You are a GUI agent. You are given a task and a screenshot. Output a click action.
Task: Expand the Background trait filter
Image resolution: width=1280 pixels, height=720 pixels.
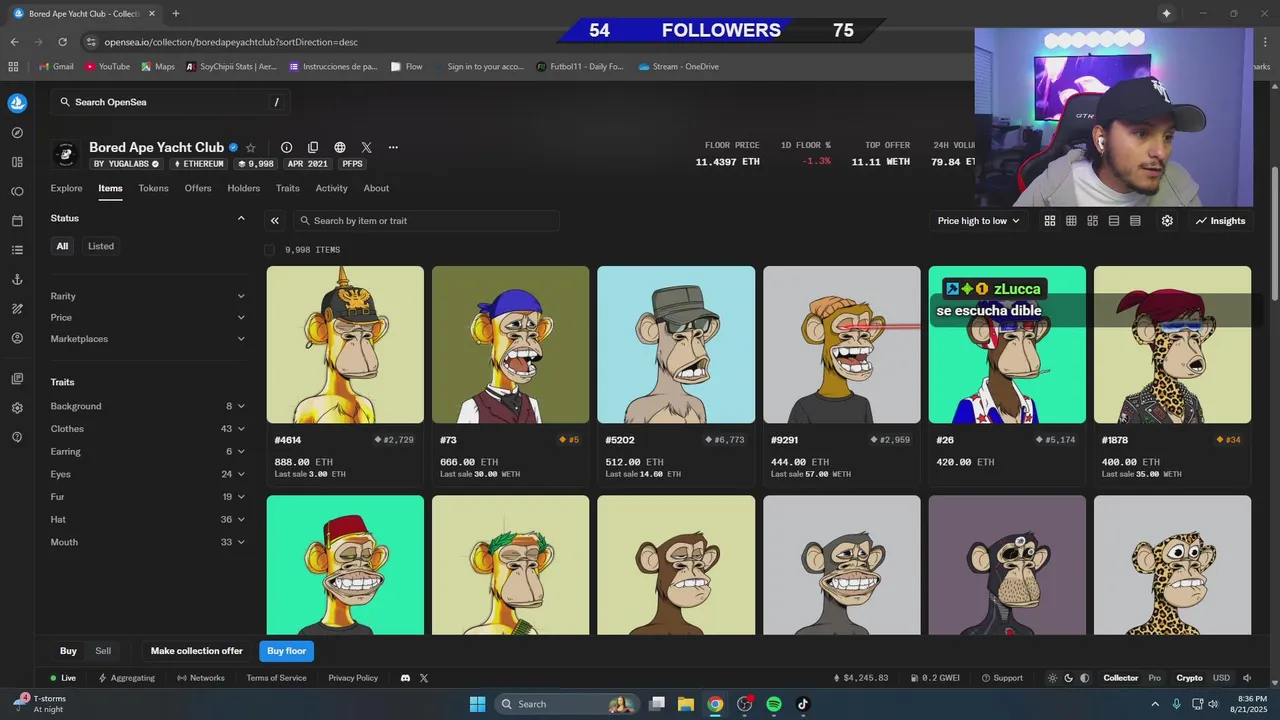[x=148, y=406]
